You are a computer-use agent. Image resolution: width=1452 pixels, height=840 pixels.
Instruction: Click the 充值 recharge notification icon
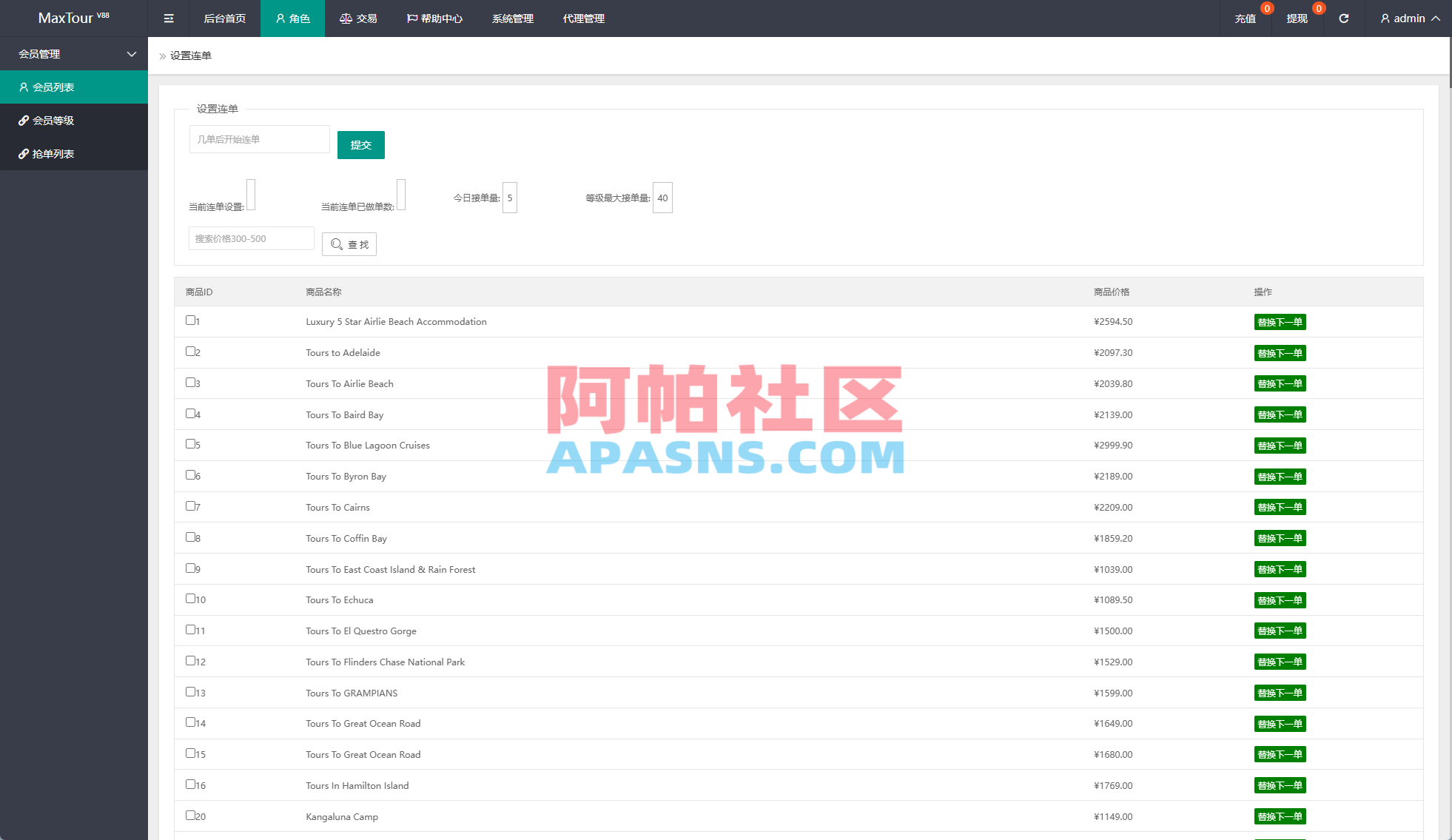pyautogui.click(x=1267, y=9)
